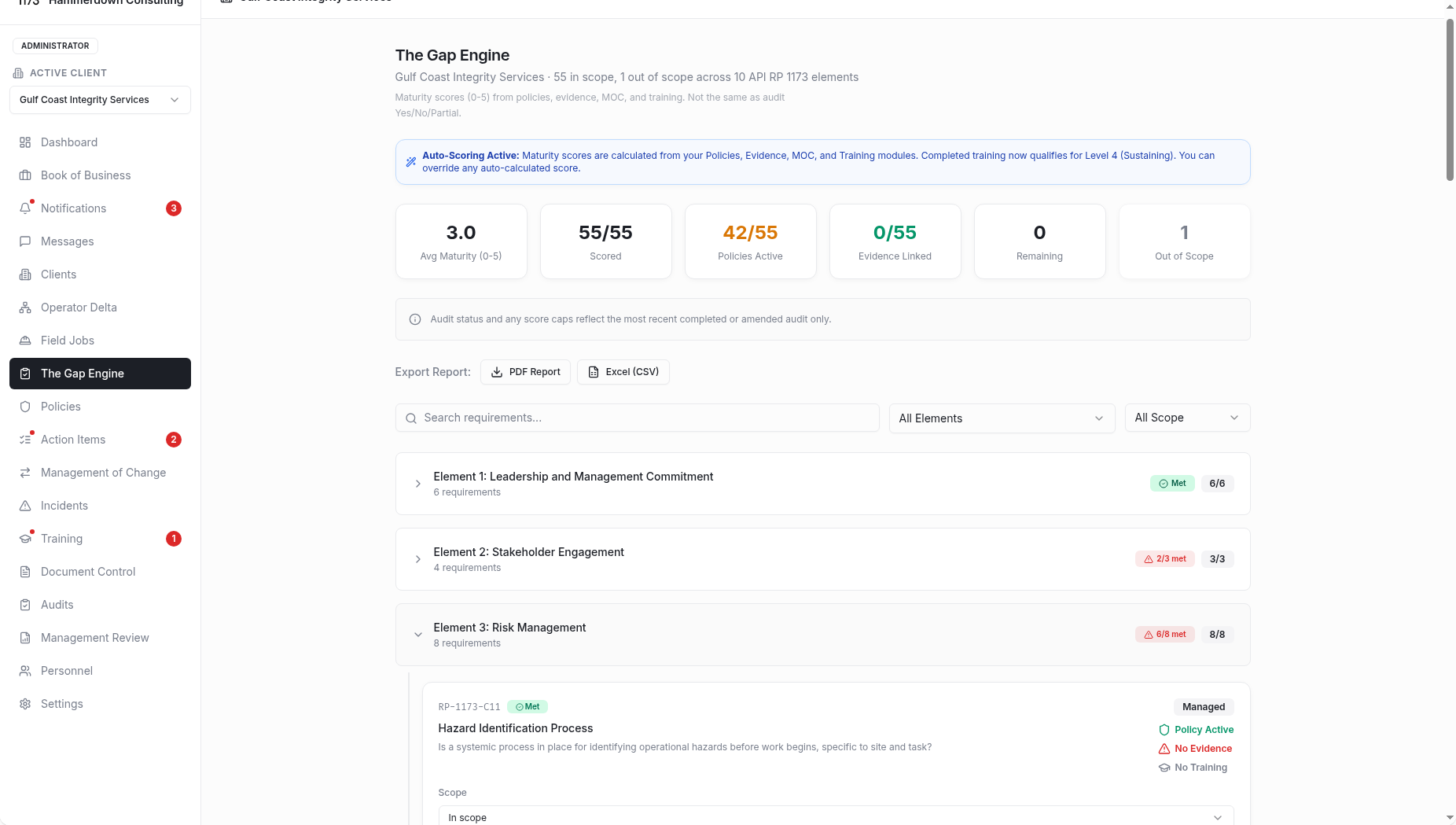Open The Gap Engine menu item
This screenshot has width=1456, height=825.
(100, 374)
